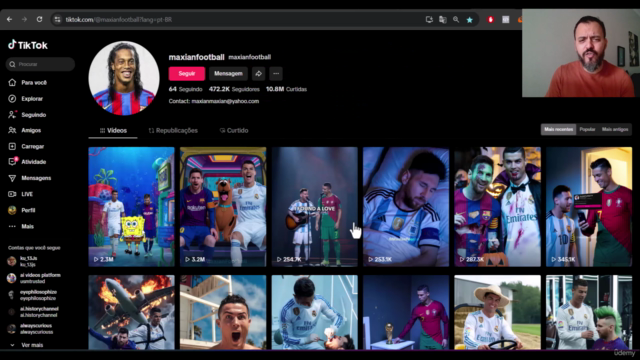Viewport: 640px width, 360px height.
Task: Click the share arrow icon on the profile
Action: [x=258, y=73]
